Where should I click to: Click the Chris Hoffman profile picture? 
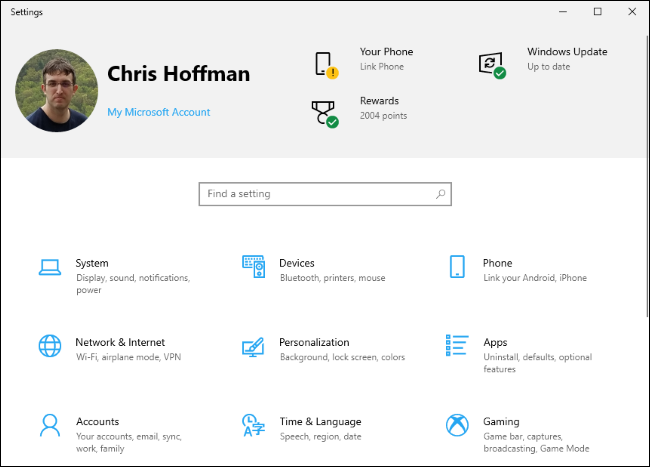point(57,90)
